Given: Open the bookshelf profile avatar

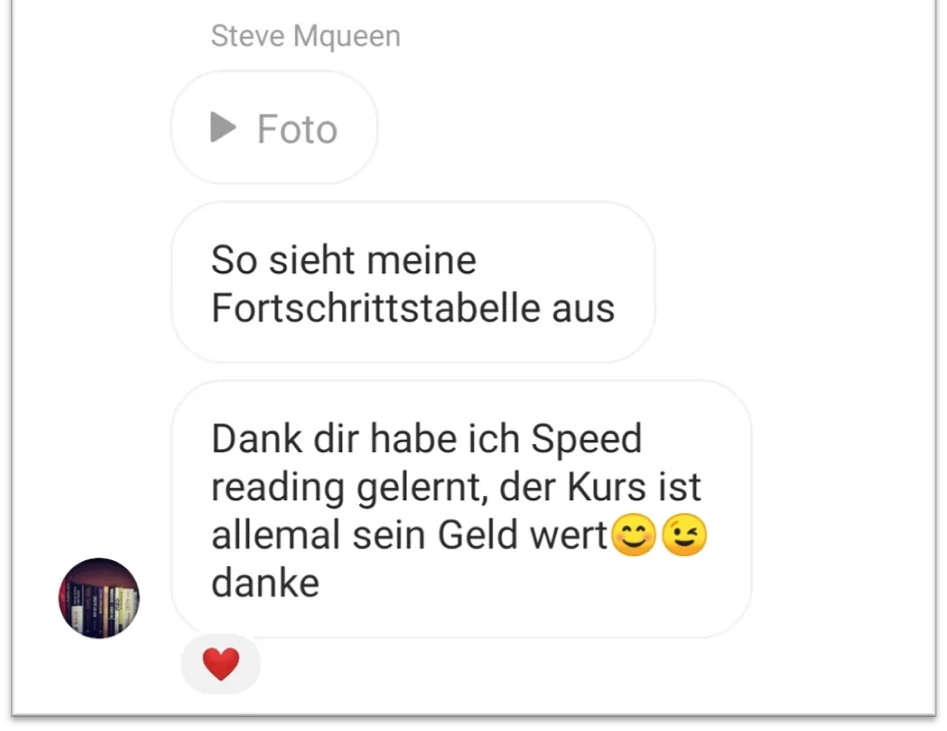Looking at the screenshot, I should click(99, 597).
